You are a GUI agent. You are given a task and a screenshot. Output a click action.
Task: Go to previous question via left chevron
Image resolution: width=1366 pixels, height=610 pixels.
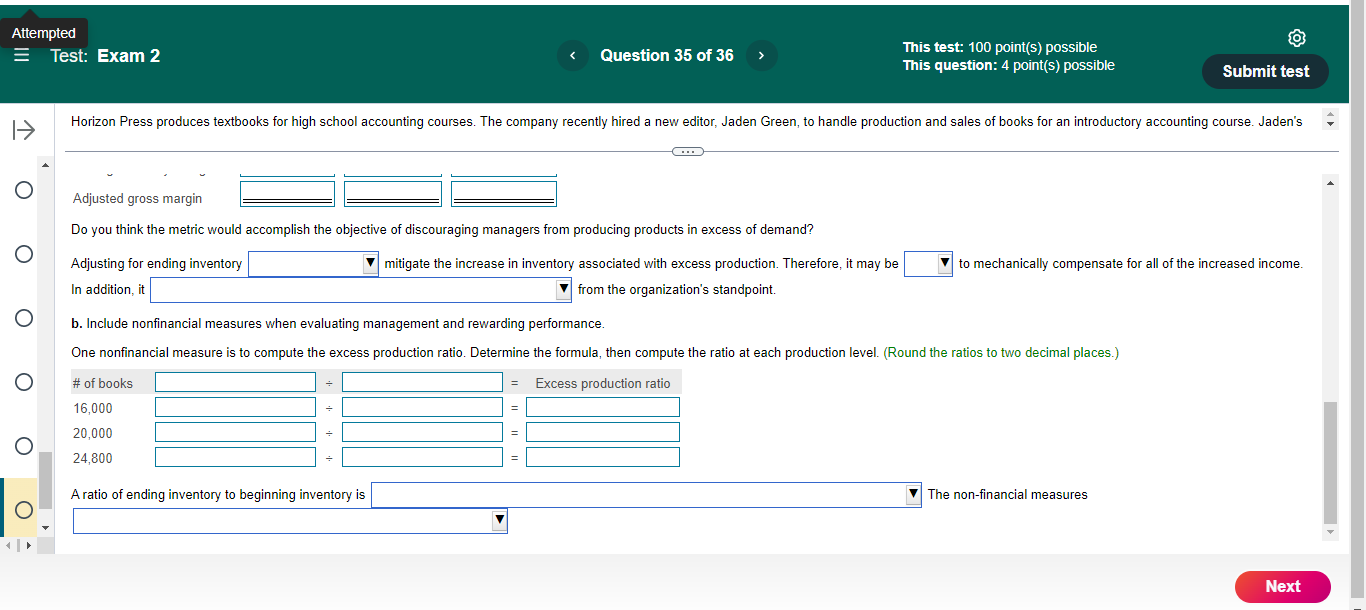point(573,55)
